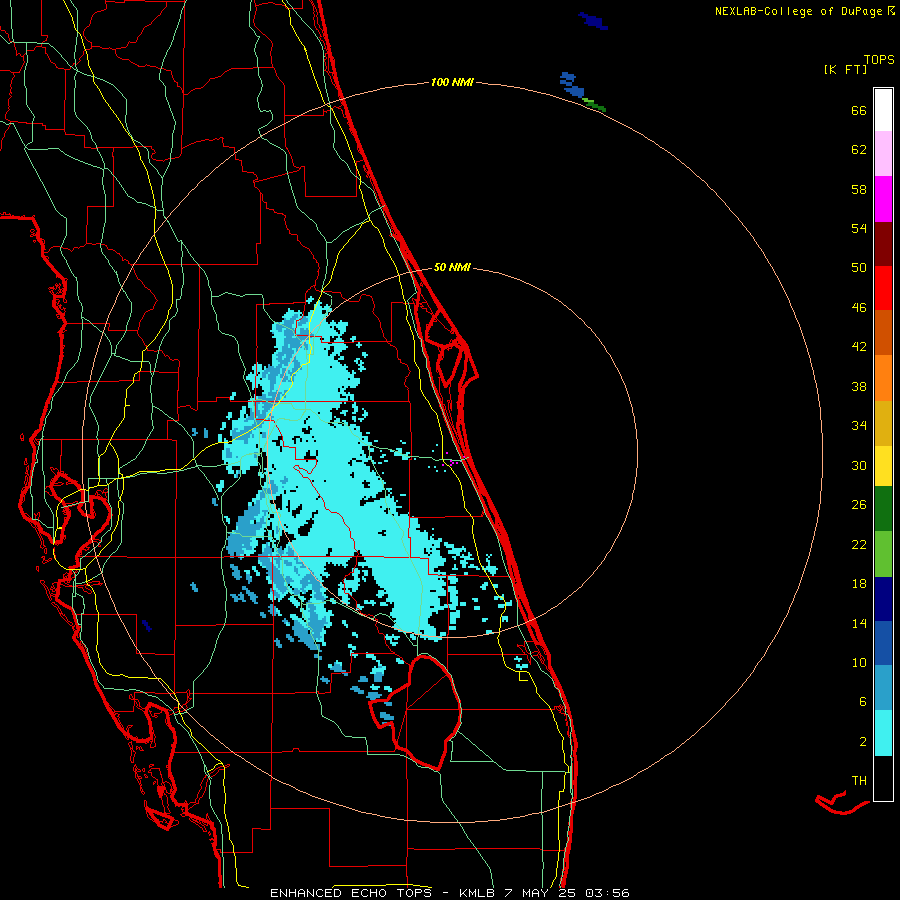This screenshot has width=900, height=900.
Task: Click the '66' legend value
Action: point(859,110)
